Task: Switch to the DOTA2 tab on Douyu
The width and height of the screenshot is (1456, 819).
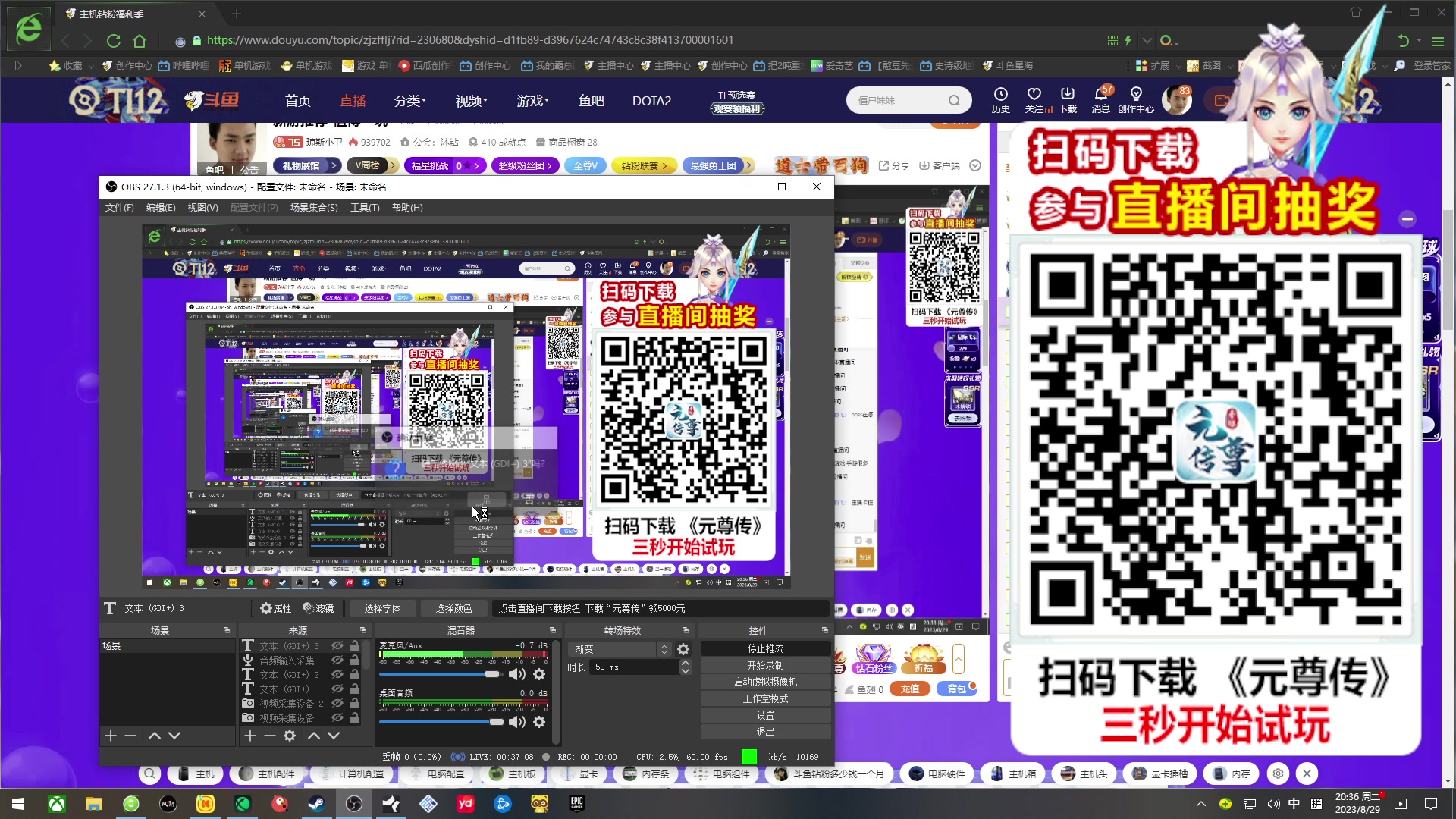Action: click(651, 100)
